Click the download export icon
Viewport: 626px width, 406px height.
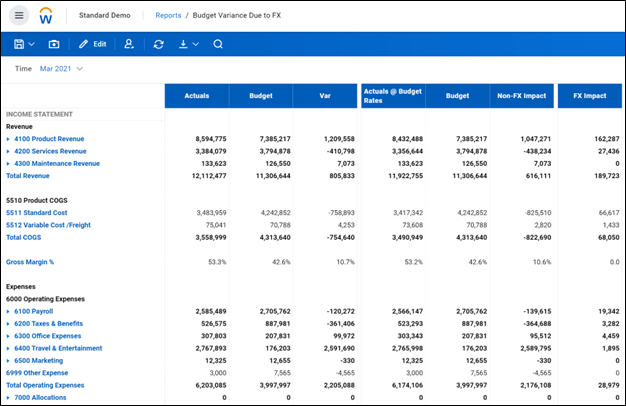[181, 44]
